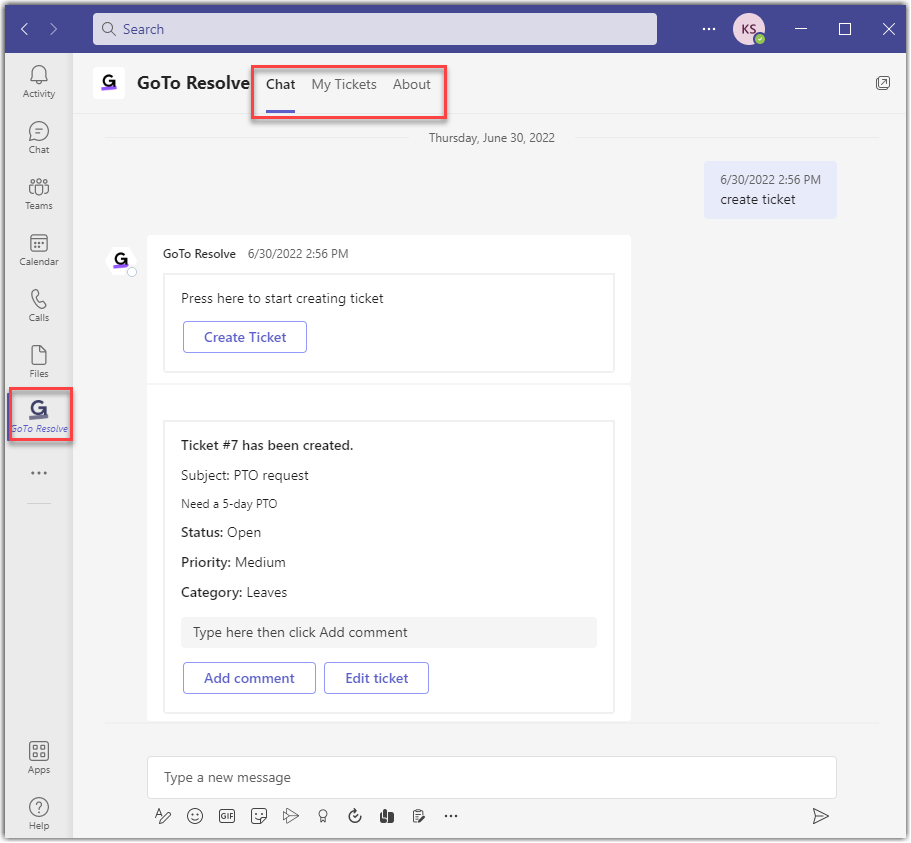Click the clipboard-with-pencil icon in compose toolbar
This screenshot has width=911, height=843.
pos(418,816)
